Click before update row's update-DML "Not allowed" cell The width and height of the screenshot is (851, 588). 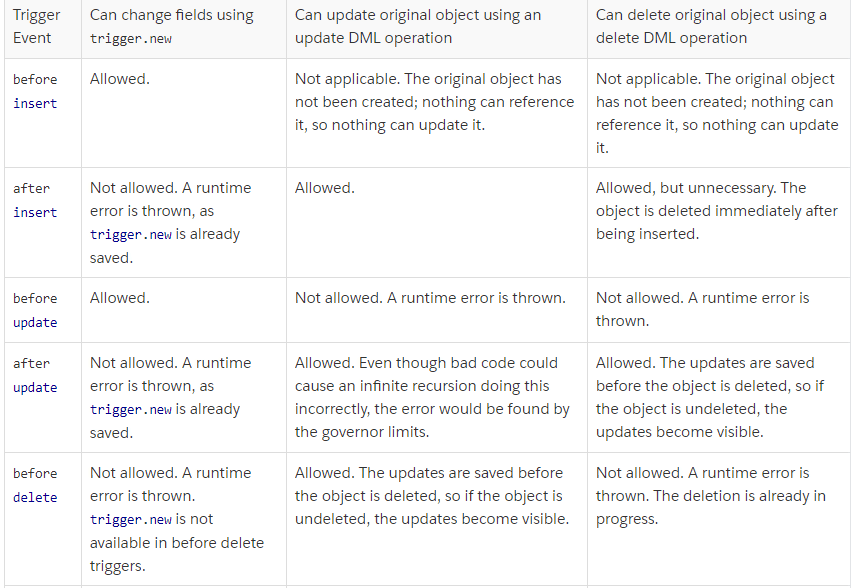tap(430, 298)
